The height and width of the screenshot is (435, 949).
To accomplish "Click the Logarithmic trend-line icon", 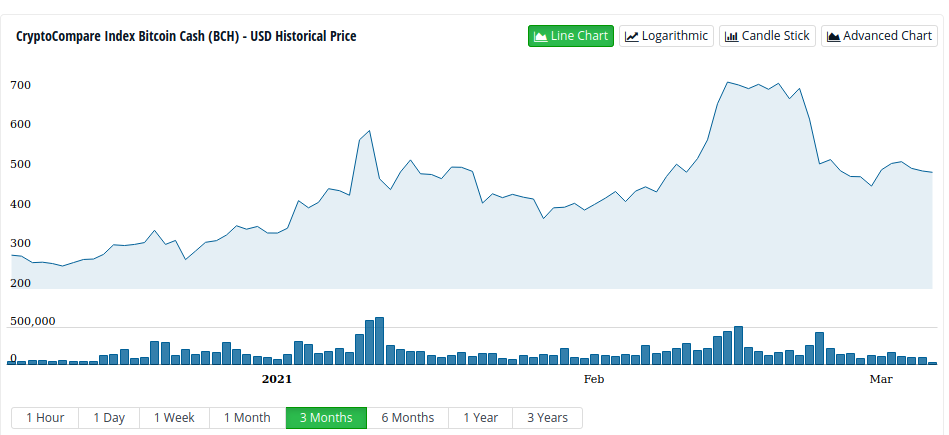I will pyautogui.click(x=632, y=36).
